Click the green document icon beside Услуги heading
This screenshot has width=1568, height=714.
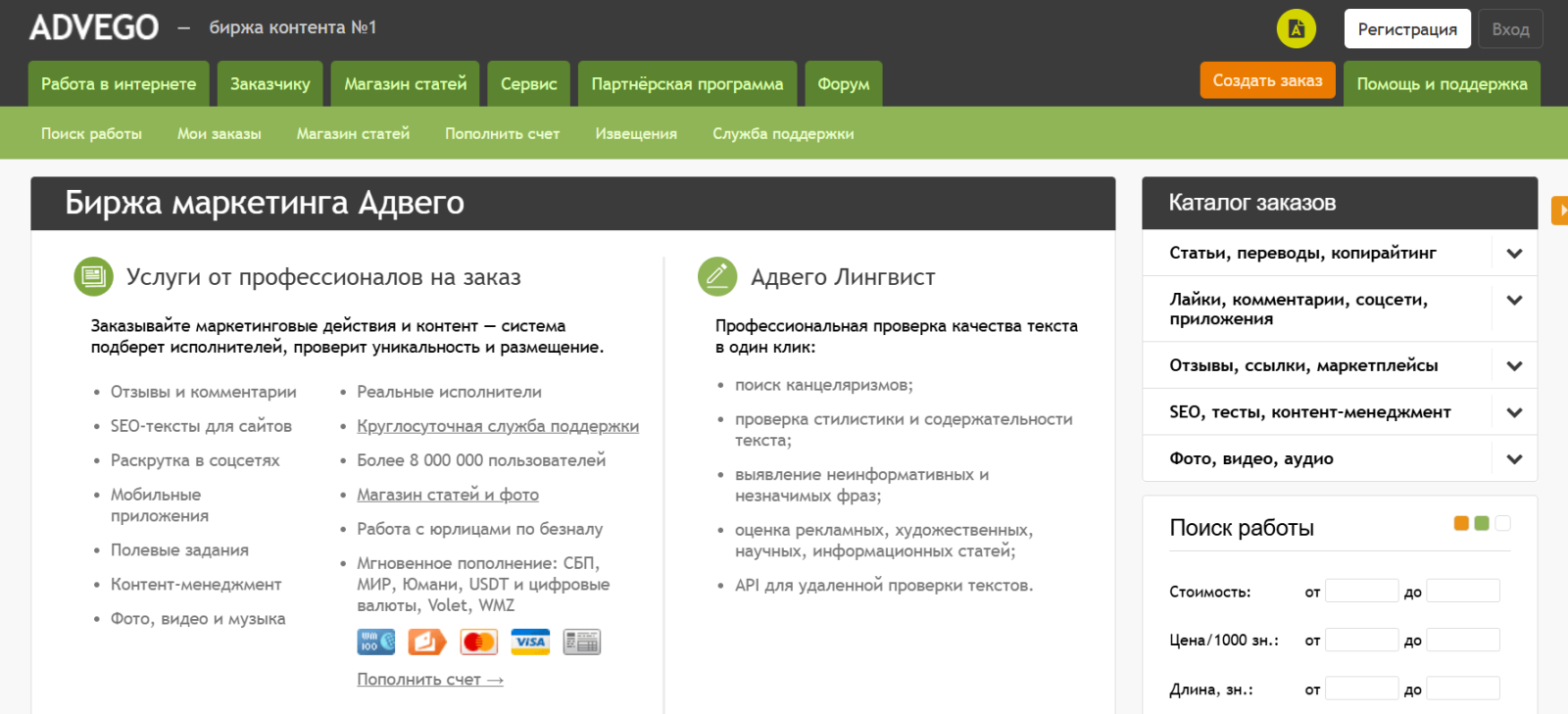point(93,277)
